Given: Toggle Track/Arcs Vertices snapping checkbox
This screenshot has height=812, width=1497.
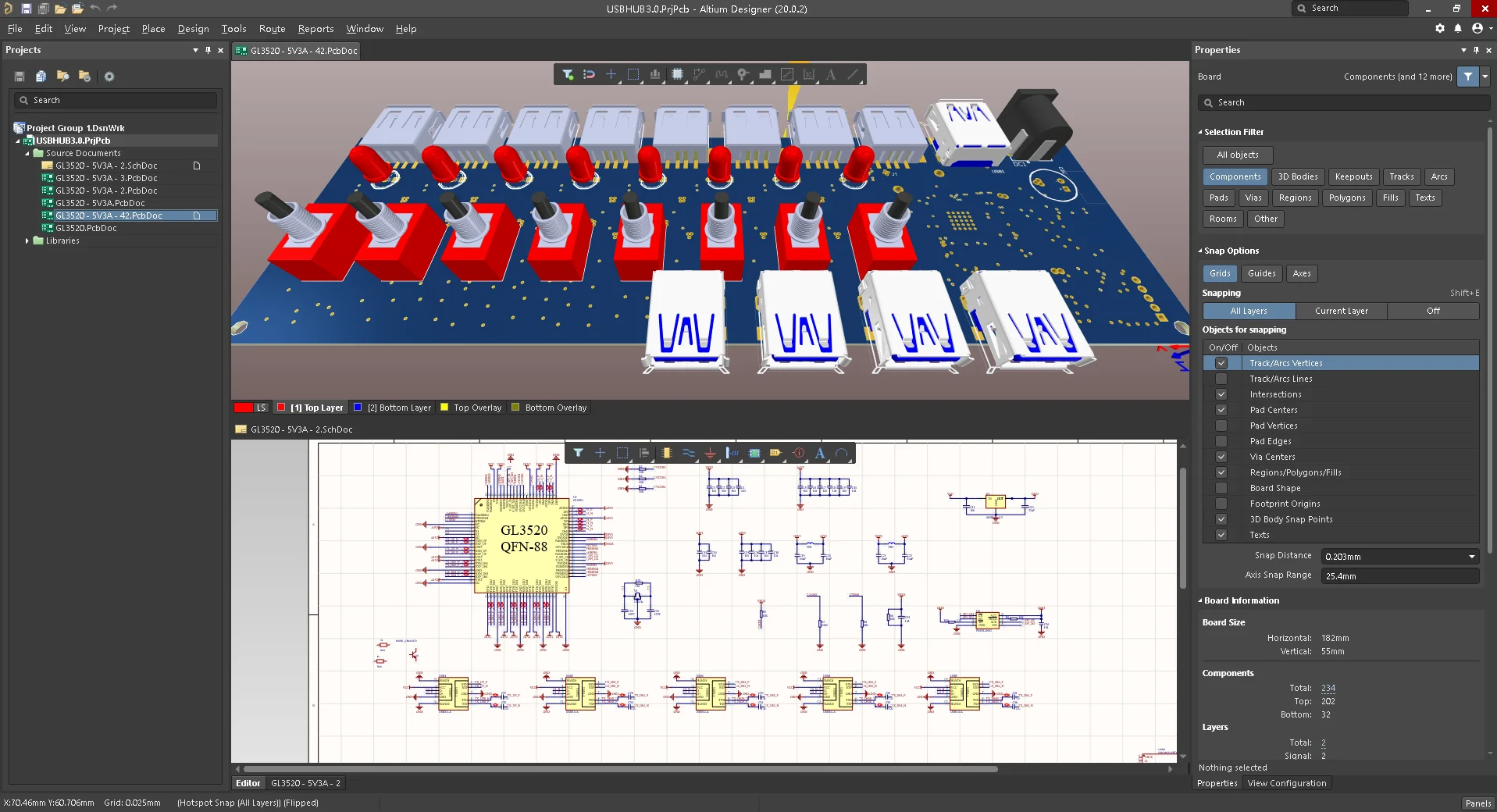Looking at the screenshot, I should coord(1221,363).
